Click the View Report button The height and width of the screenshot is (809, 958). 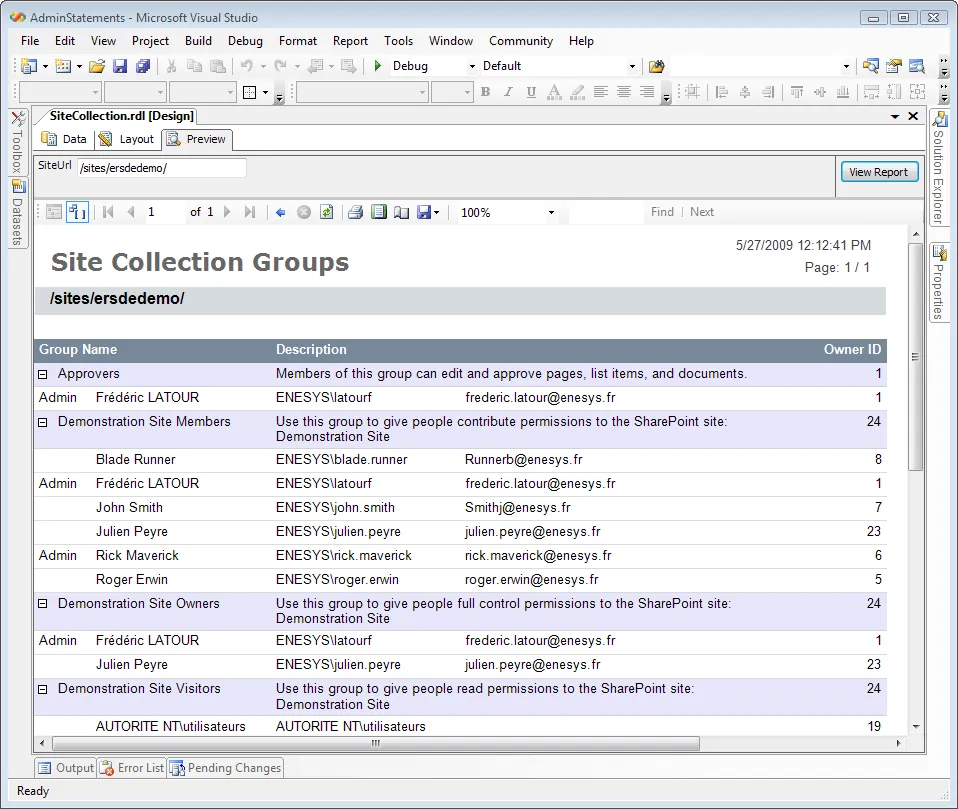click(878, 171)
